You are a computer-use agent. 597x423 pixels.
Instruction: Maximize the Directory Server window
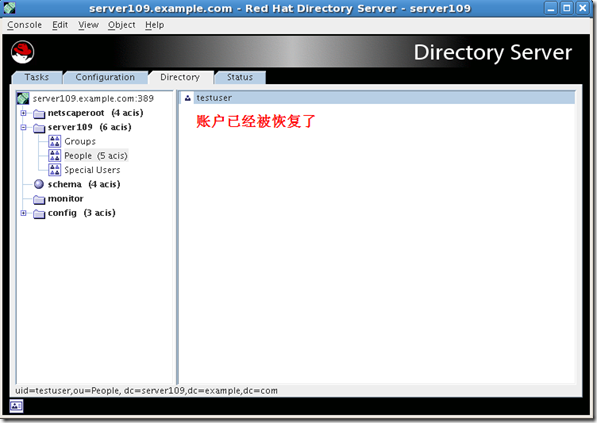567,8
